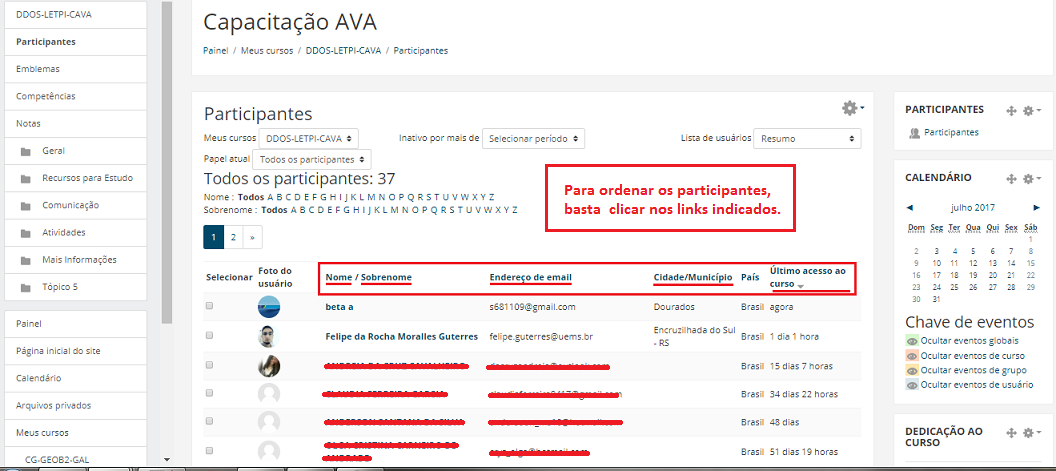
Task: Select checkbox for 51 dias 19 horas row
Action: pyautogui.click(x=209, y=449)
